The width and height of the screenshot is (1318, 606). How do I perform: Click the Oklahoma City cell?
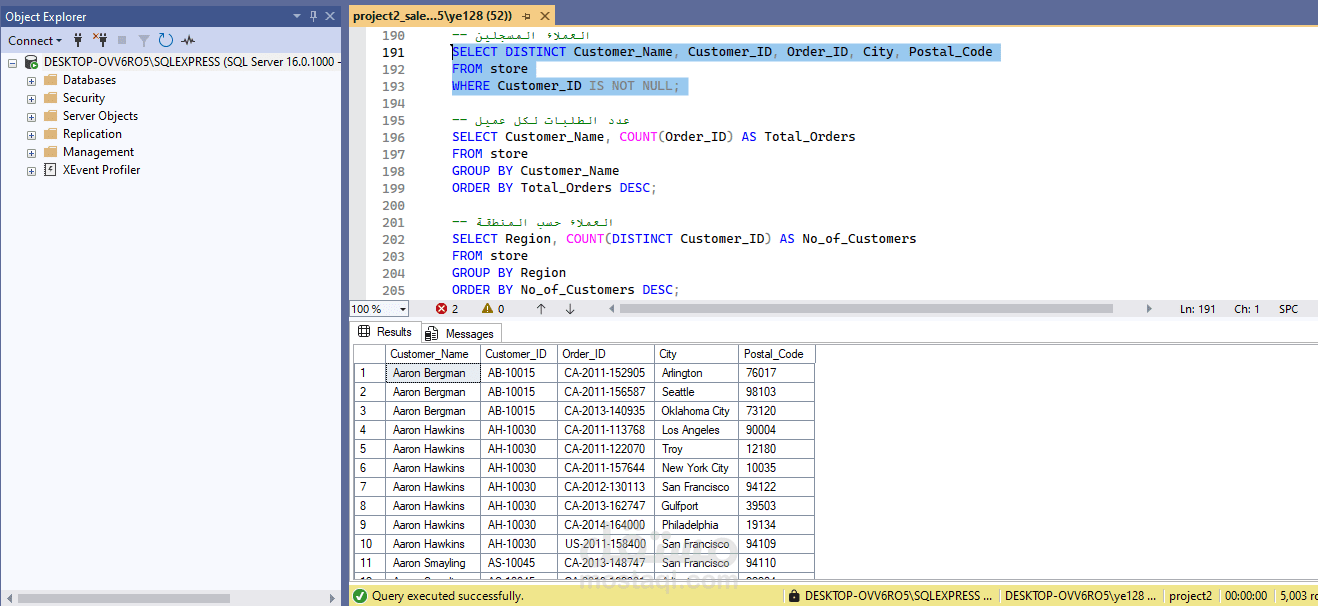click(x=698, y=411)
